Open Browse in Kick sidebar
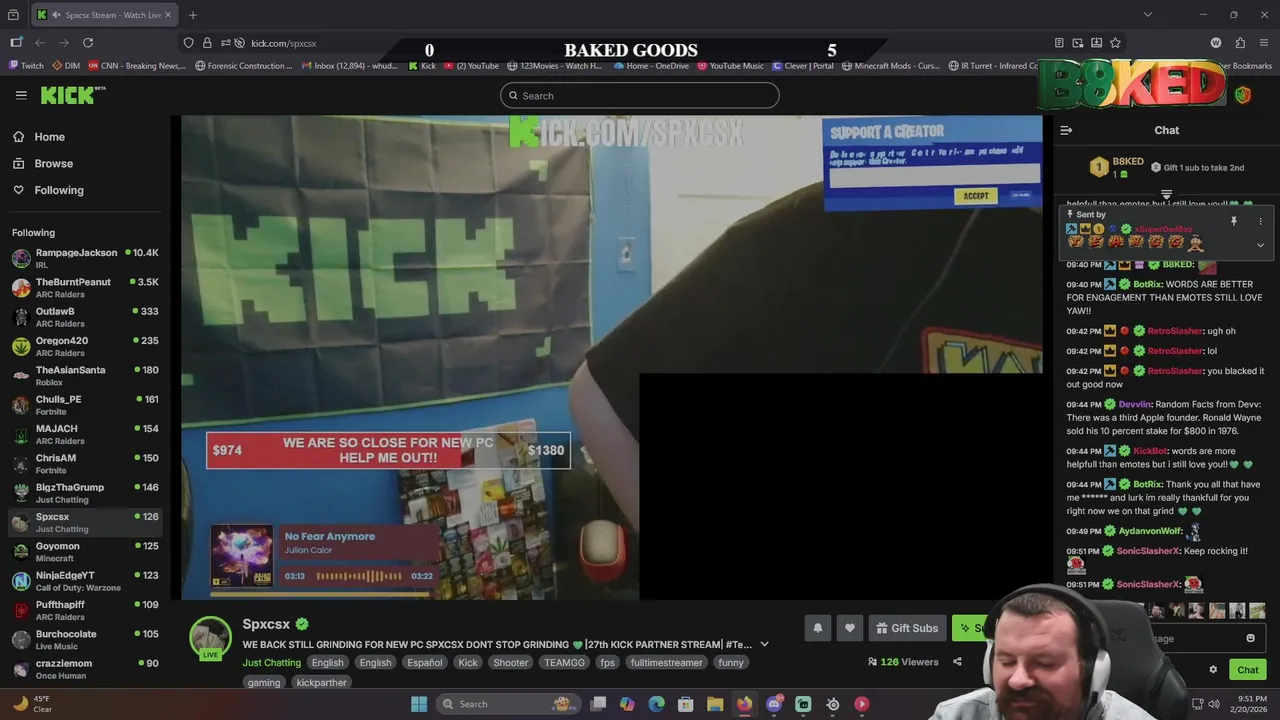This screenshot has width=1280, height=720. coord(53,163)
